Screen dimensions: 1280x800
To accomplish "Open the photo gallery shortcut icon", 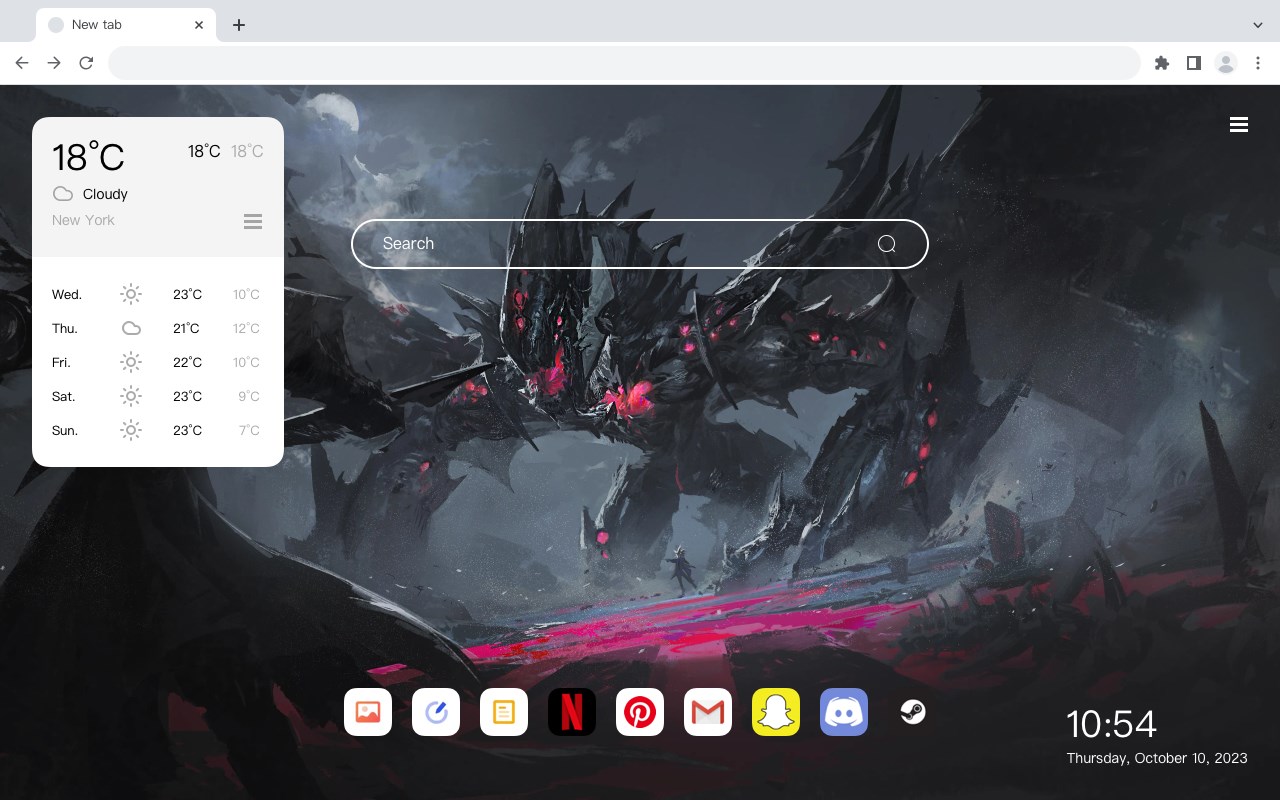I will click(368, 712).
